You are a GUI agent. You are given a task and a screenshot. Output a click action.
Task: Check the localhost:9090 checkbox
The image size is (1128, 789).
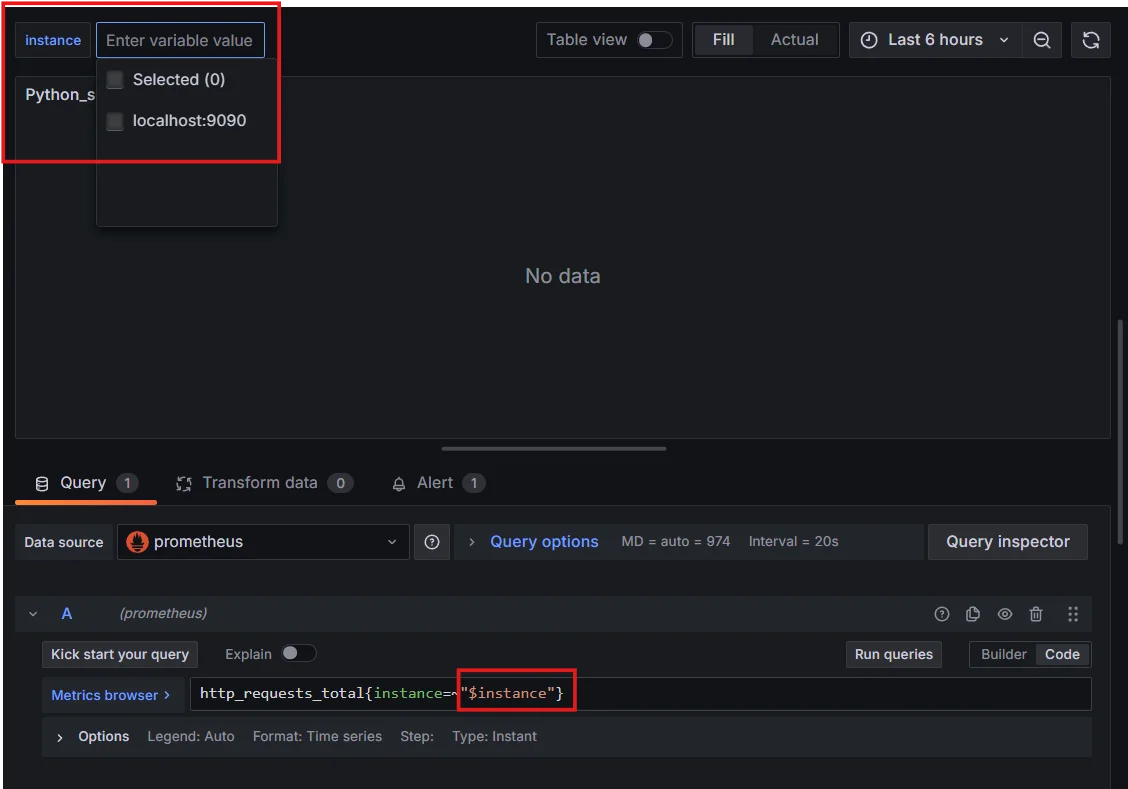pos(114,121)
